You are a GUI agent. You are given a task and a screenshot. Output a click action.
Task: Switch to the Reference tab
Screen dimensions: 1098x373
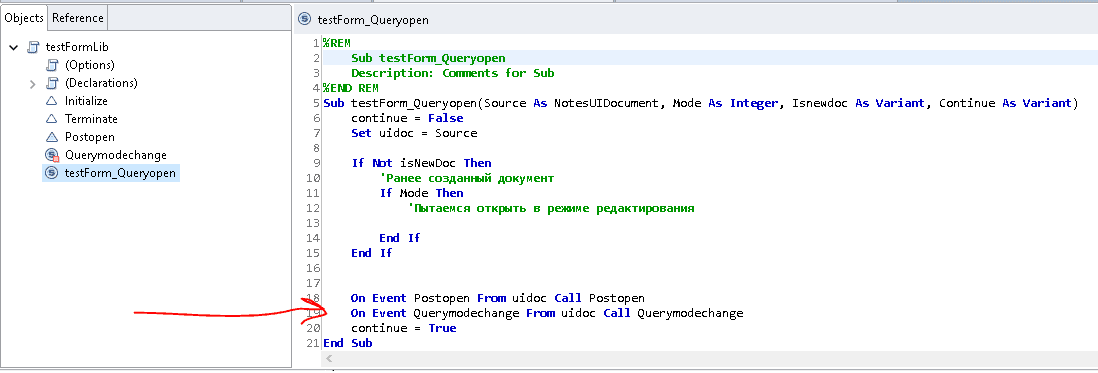coord(78,18)
